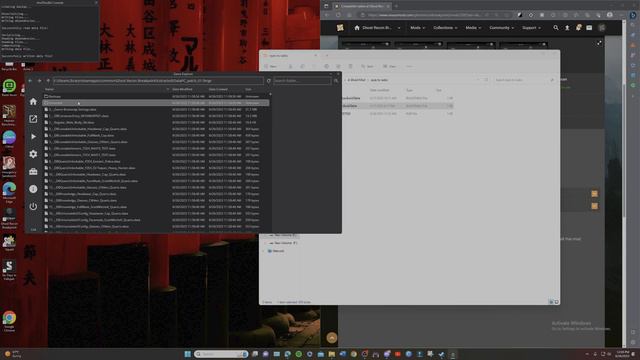Open messages envelope on Nexus Mods
Image resolution: width=640 pixels, height=360 pixels.
(589, 28)
